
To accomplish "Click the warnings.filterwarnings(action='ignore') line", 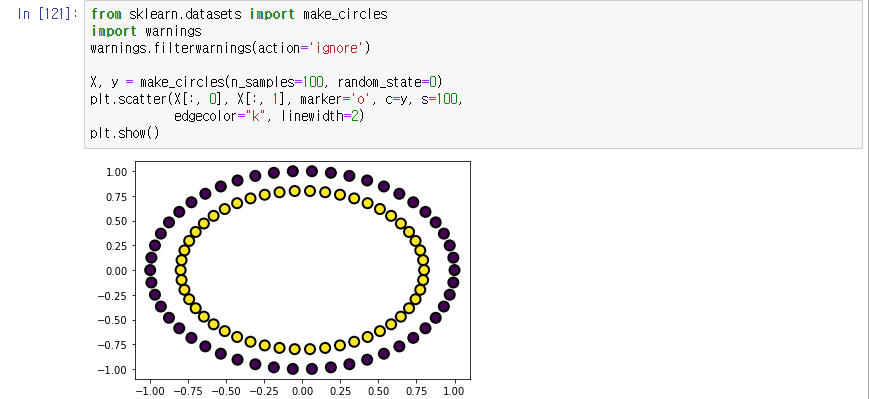I will pyautogui.click(x=230, y=48).
